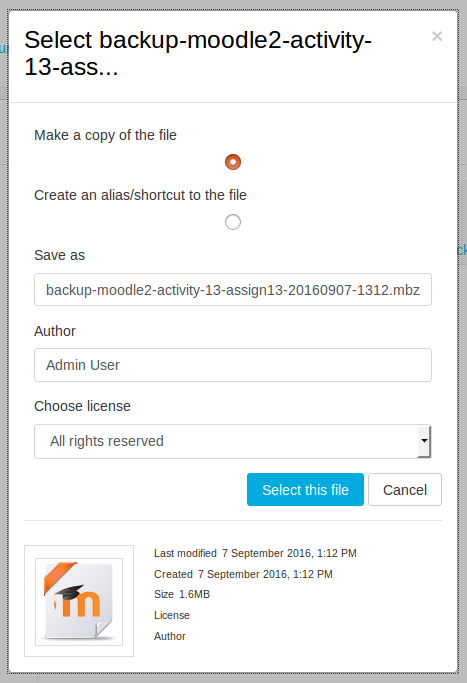Click the License line in file details
The height and width of the screenshot is (683, 467).
(x=172, y=615)
